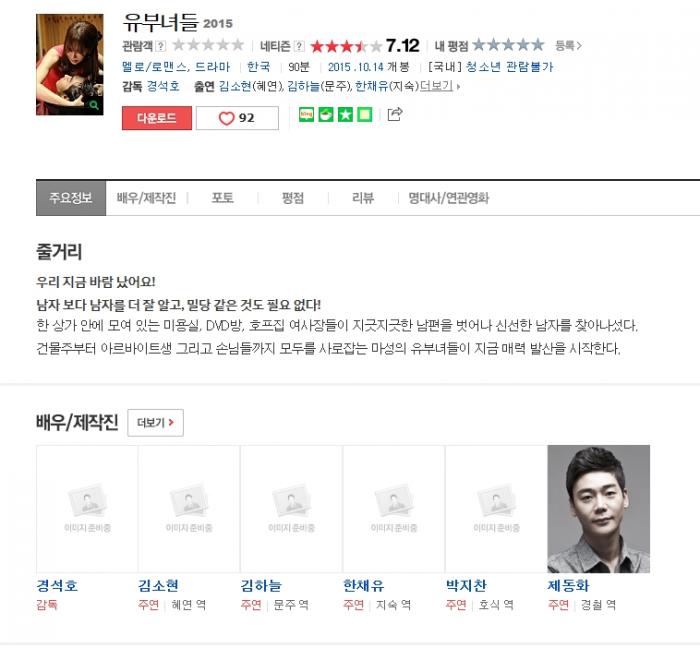
Task: Switch to the 포토 tab
Action: click(222, 198)
